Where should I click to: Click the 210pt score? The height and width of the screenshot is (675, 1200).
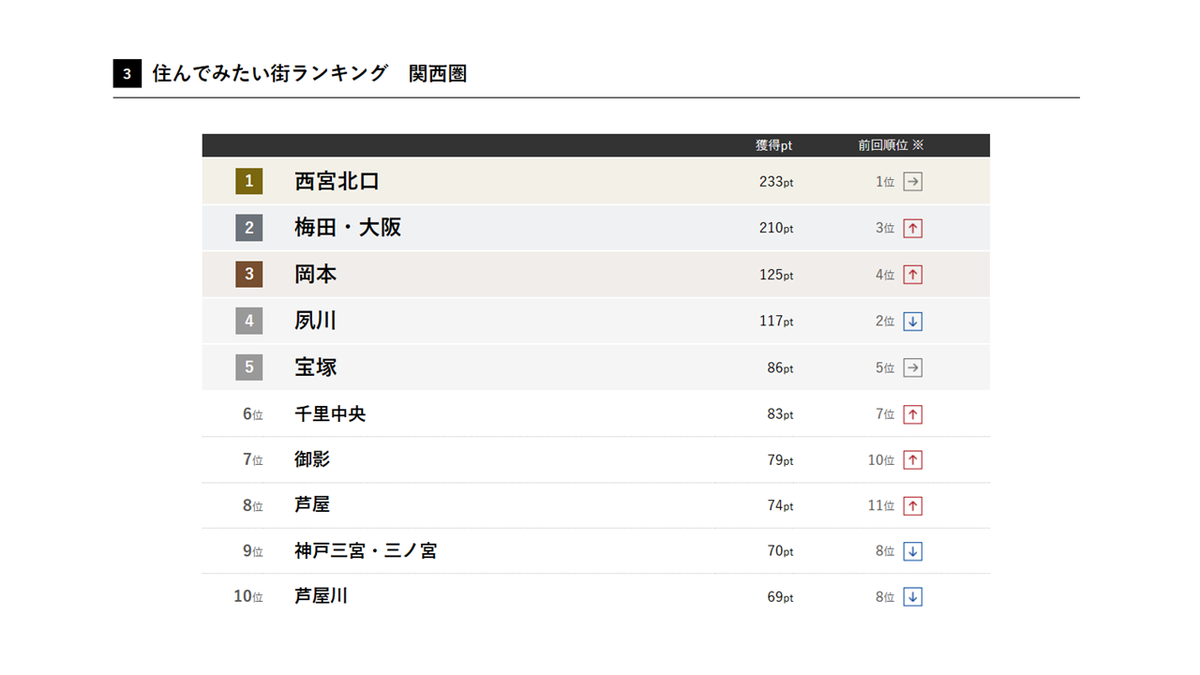click(x=776, y=228)
